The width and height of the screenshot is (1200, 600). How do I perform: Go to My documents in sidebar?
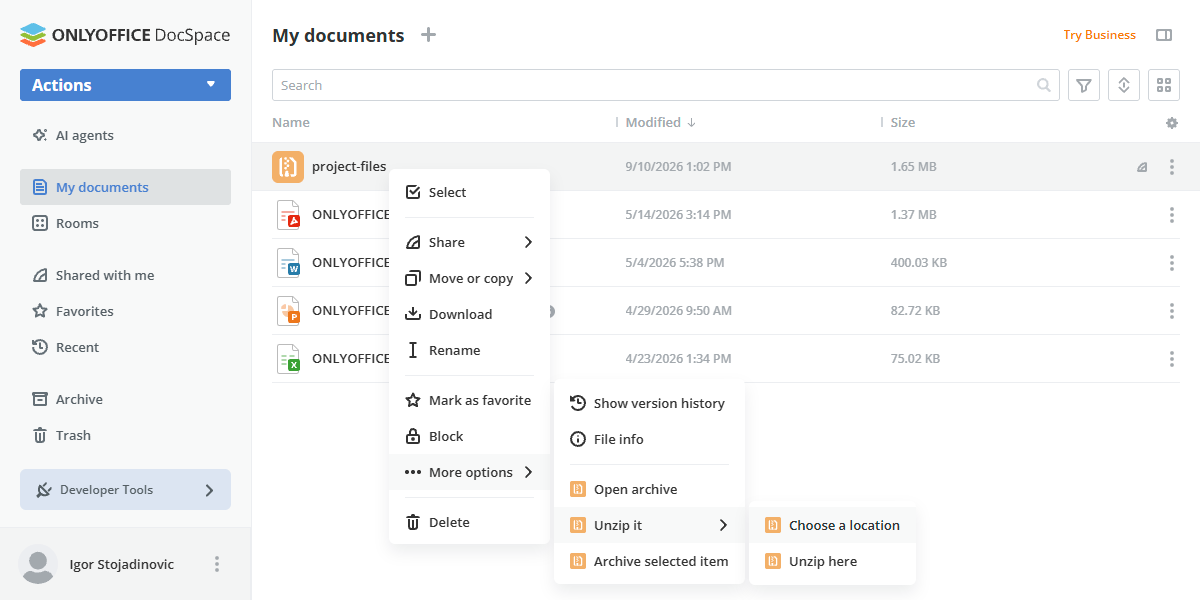pos(125,187)
